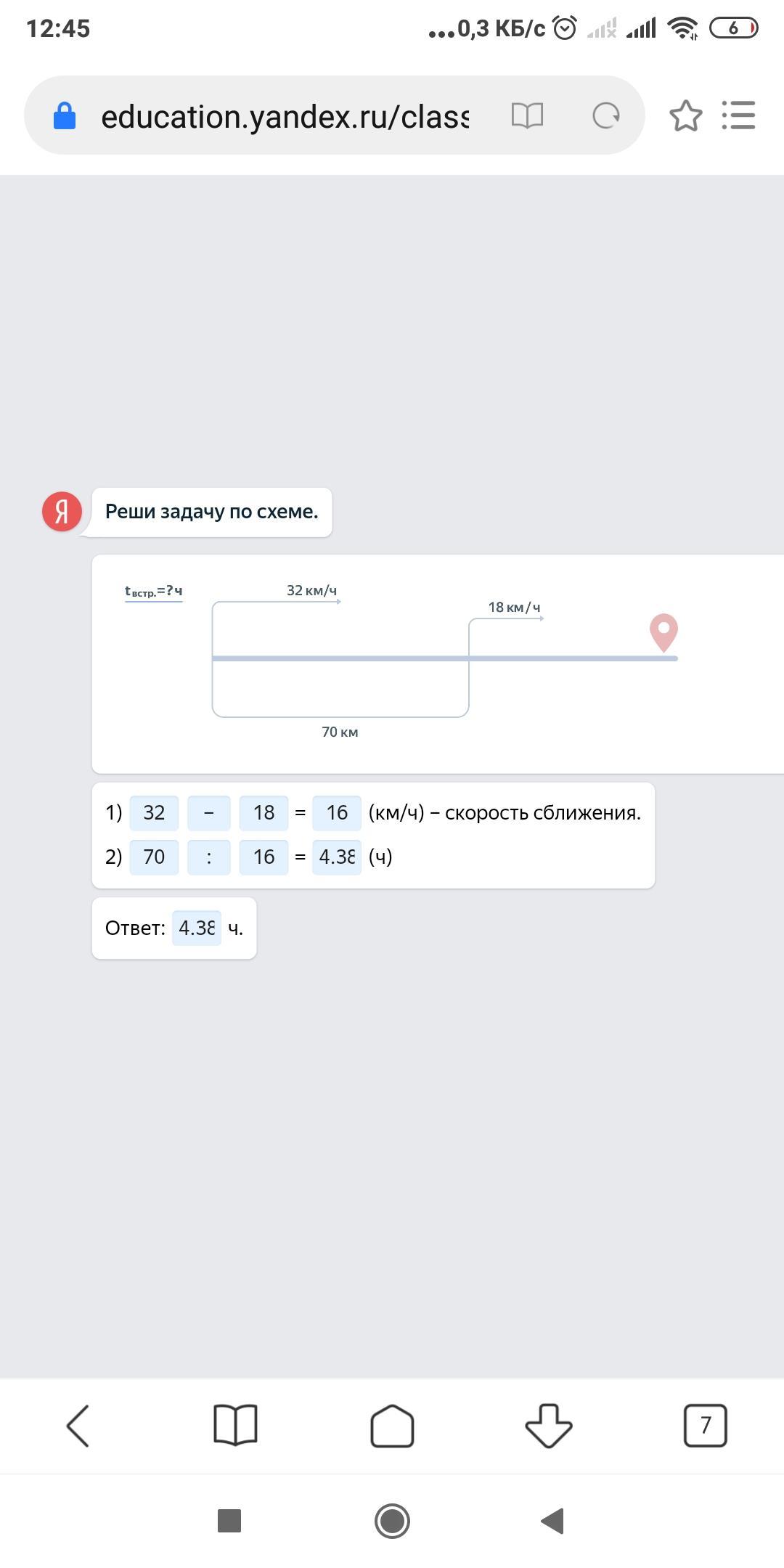
Task: Tap the Android home circle button
Action: pos(392,1521)
